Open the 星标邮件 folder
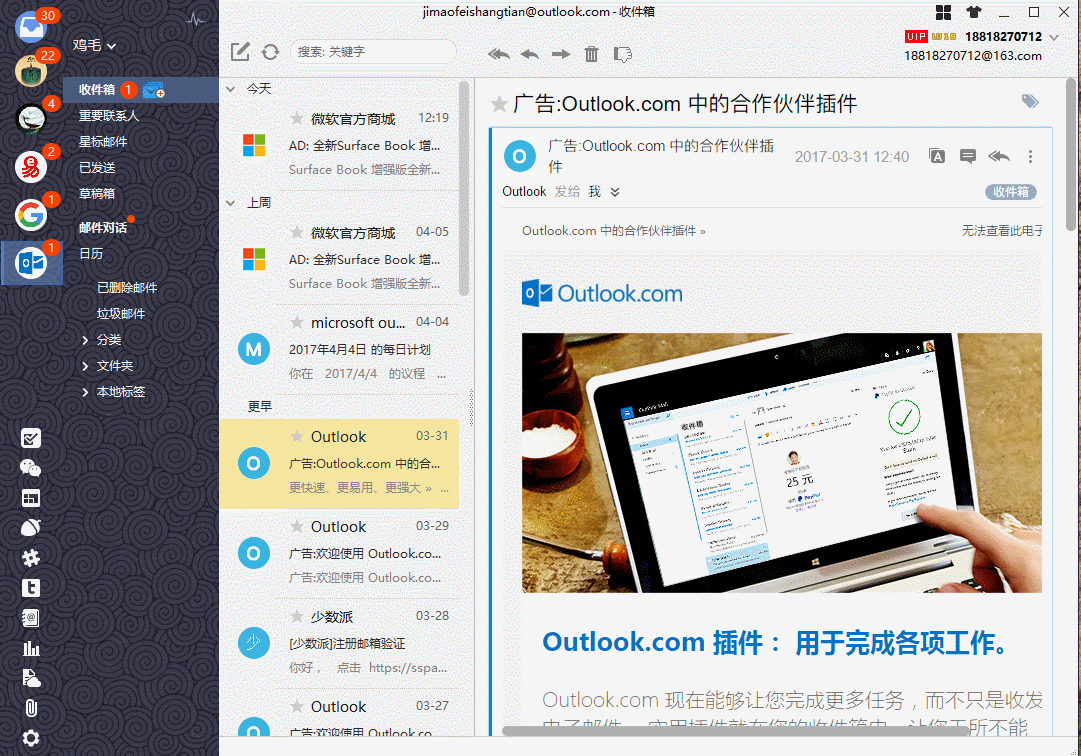 103,141
